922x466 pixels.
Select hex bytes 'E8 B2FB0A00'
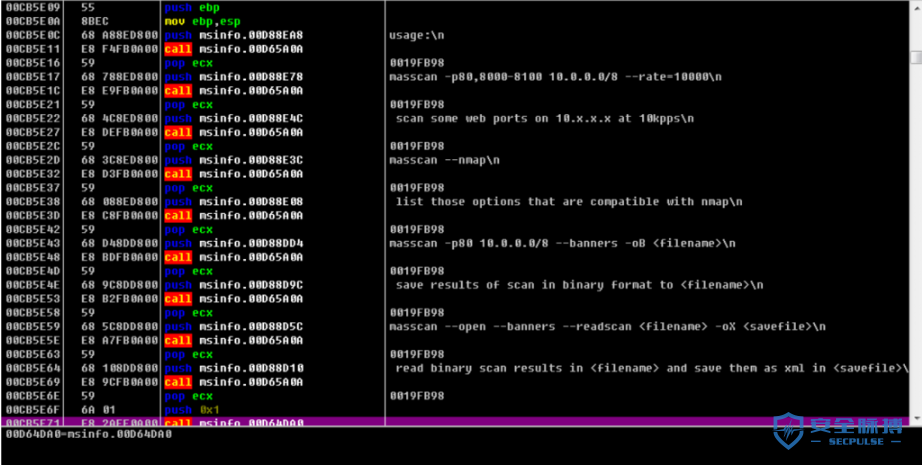pyautogui.click(x=120, y=299)
